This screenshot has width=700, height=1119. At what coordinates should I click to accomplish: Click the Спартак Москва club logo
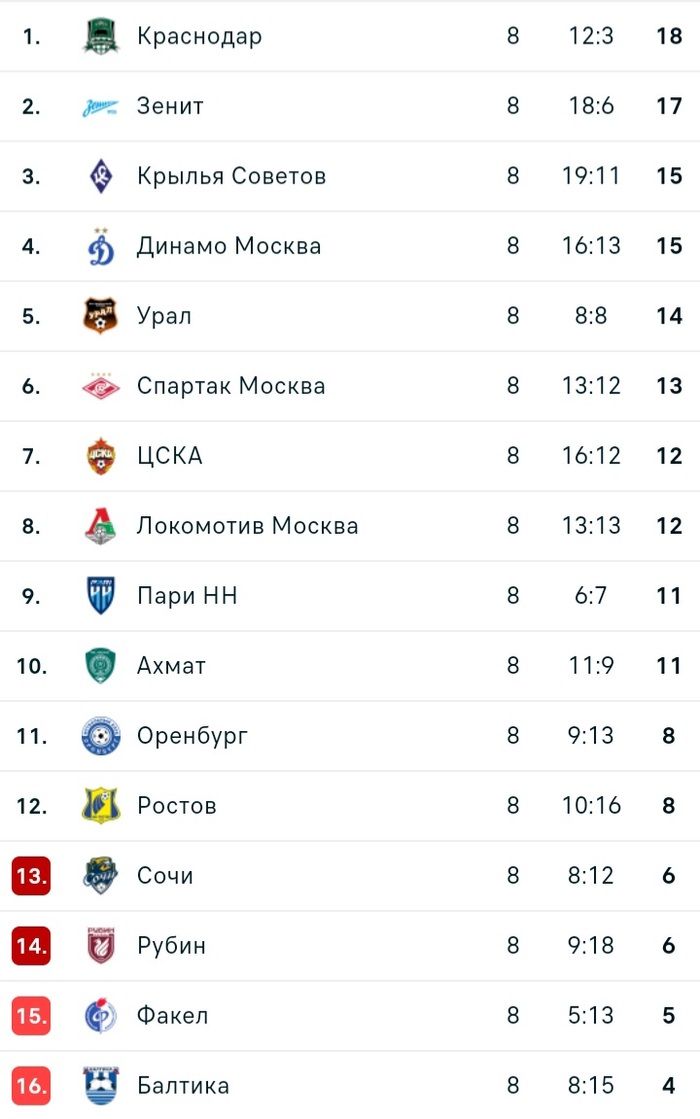tap(100, 386)
